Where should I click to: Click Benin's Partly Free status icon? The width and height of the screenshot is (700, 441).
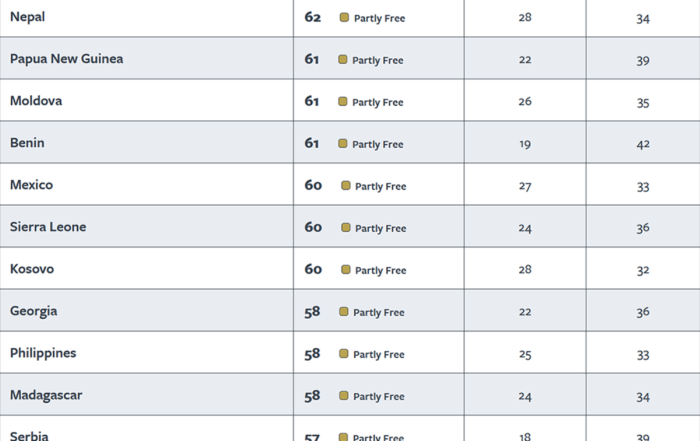coord(343,144)
